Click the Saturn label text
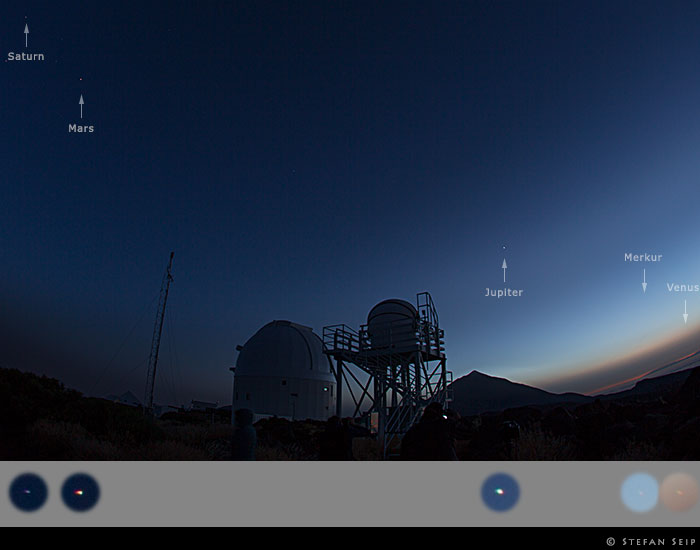The height and width of the screenshot is (550, 700). coord(26,56)
